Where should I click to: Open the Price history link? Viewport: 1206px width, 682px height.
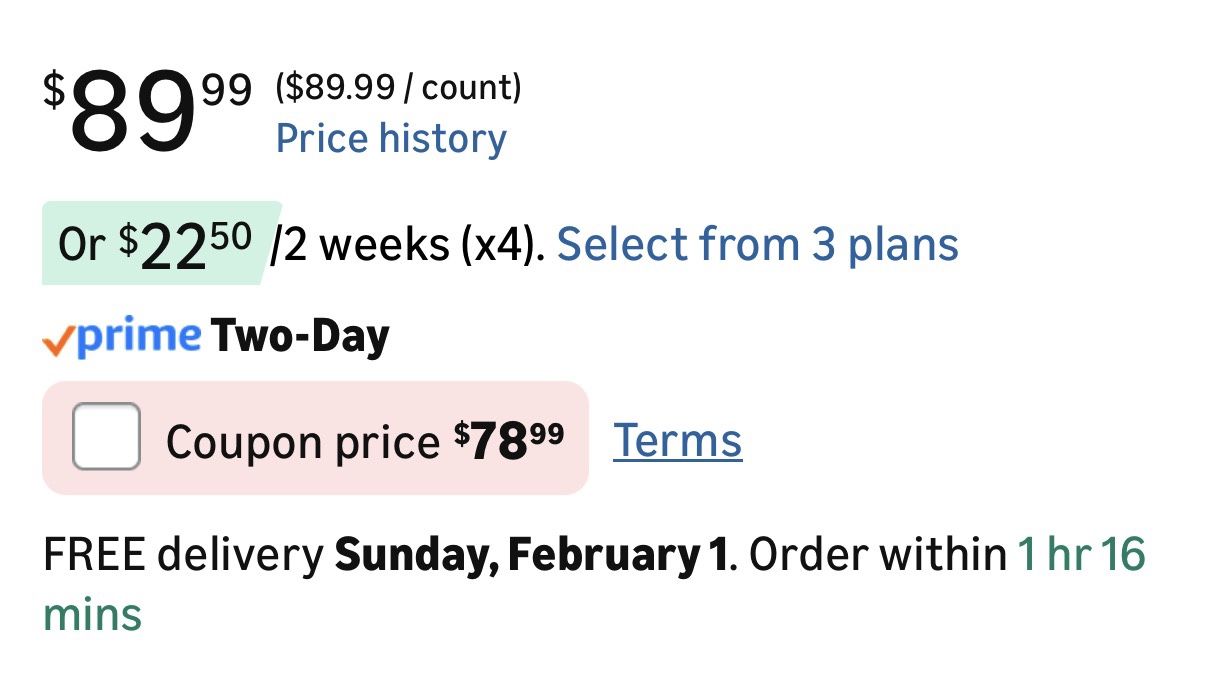(x=391, y=138)
